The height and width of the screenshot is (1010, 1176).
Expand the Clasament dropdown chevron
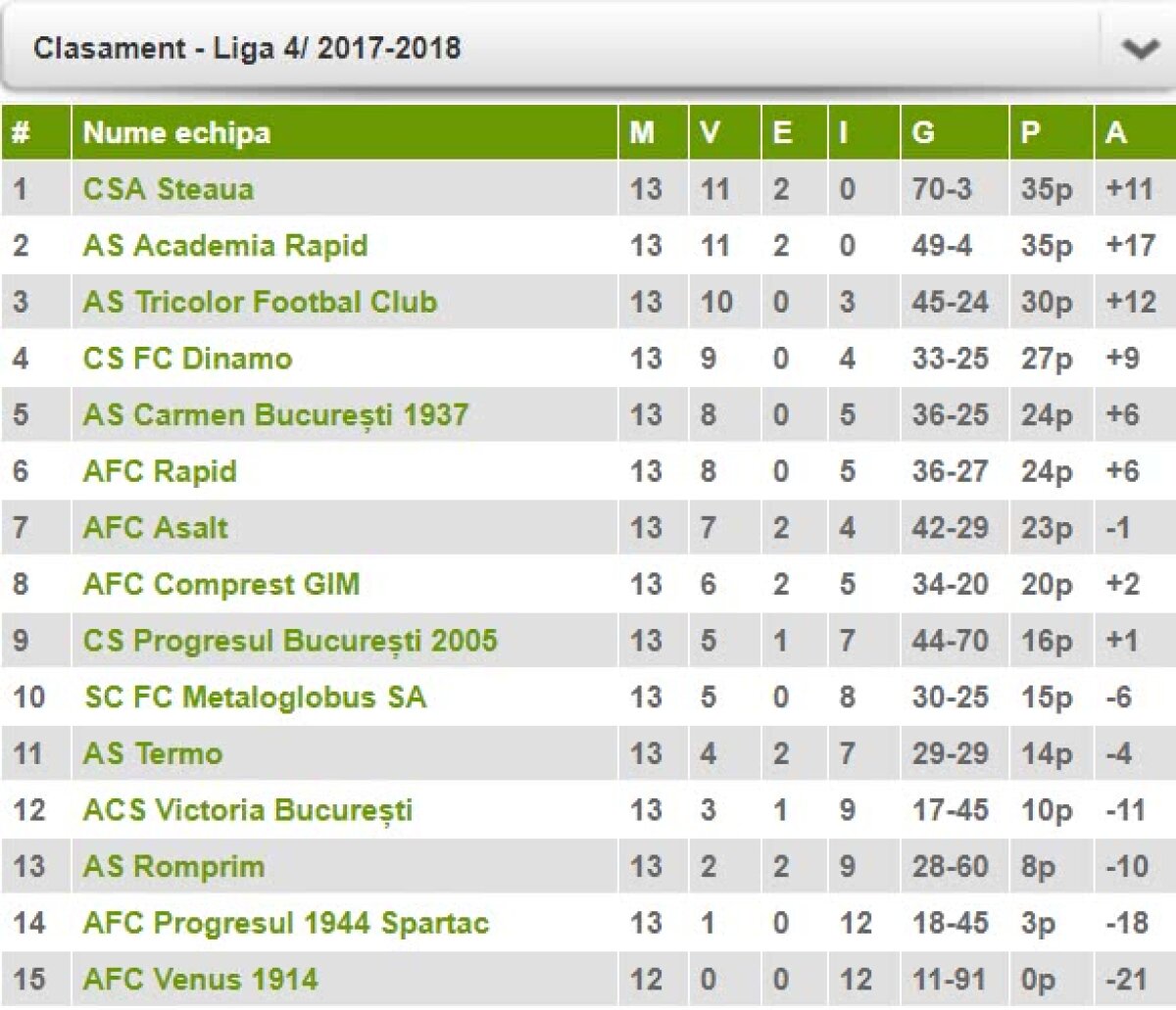[x=1139, y=49]
